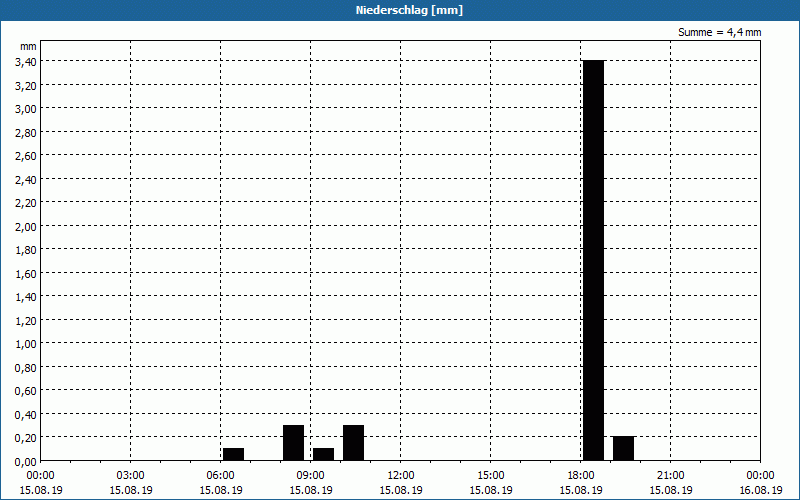The width and height of the screenshot is (800, 500).
Task: Click the y-axis value 3,40
Action: tap(26, 62)
